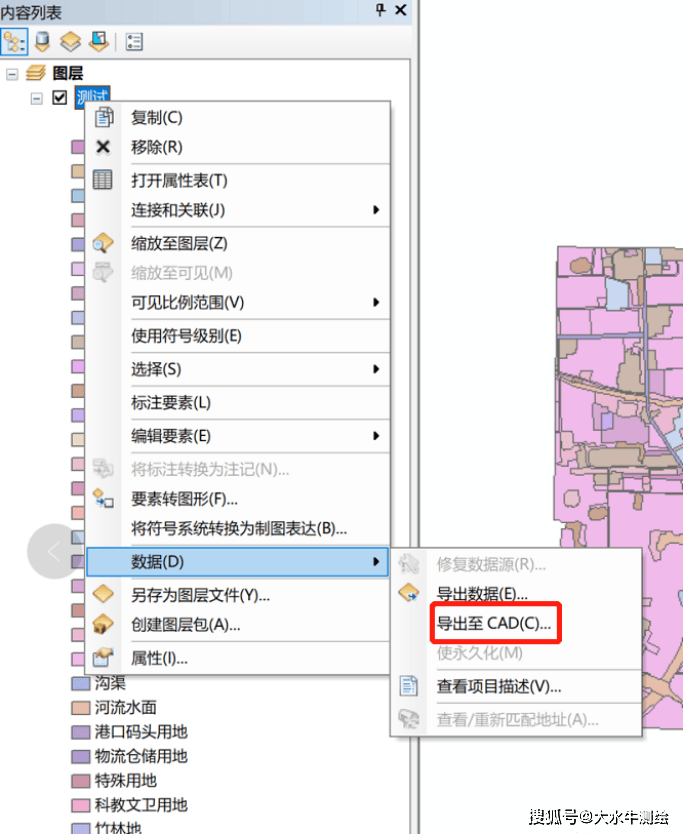Click the zoom icon beside 缩放至图层(Z)
Image resolution: width=683 pixels, height=834 pixels.
[103, 243]
